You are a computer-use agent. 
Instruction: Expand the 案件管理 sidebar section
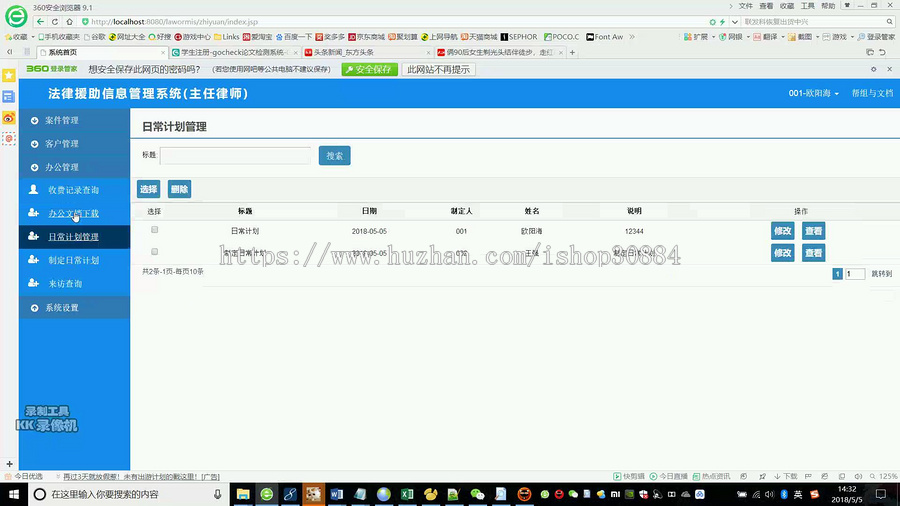point(75,120)
